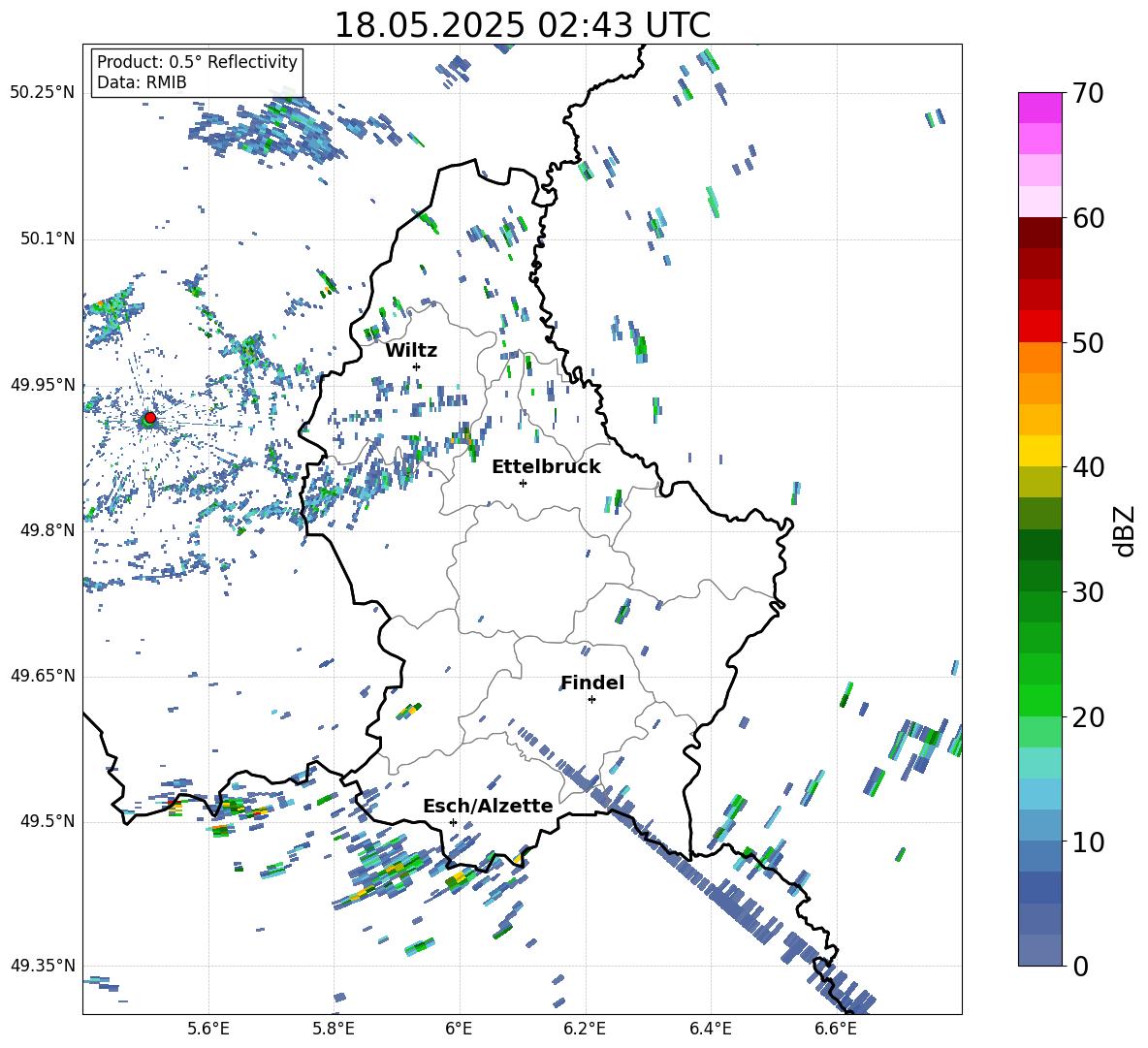
Task: Click the 6.4°E longitude label
Action: point(710,1029)
